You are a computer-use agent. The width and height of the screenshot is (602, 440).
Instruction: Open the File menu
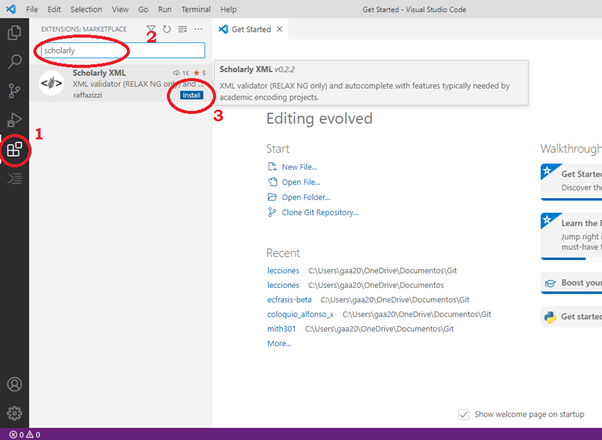tap(32, 9)
